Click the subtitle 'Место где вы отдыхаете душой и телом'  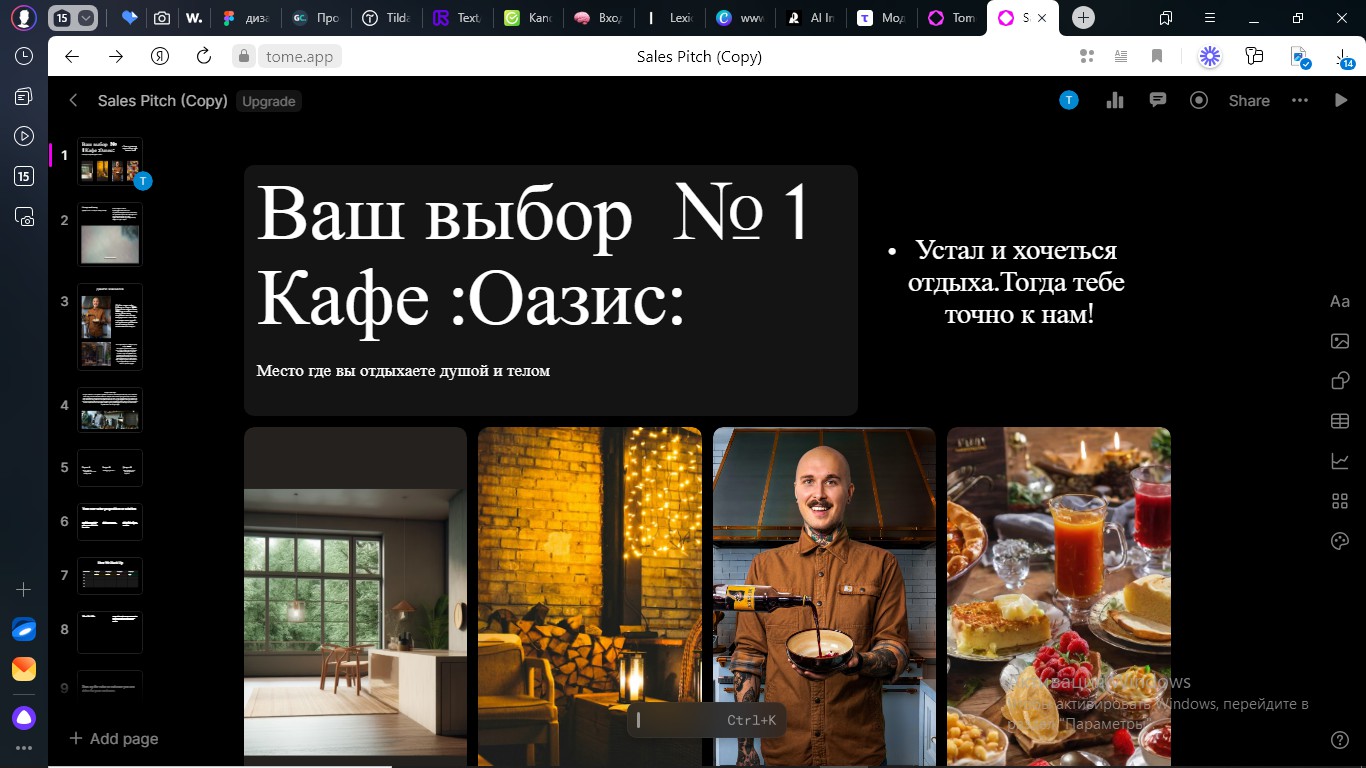click(x=403, y=371)
